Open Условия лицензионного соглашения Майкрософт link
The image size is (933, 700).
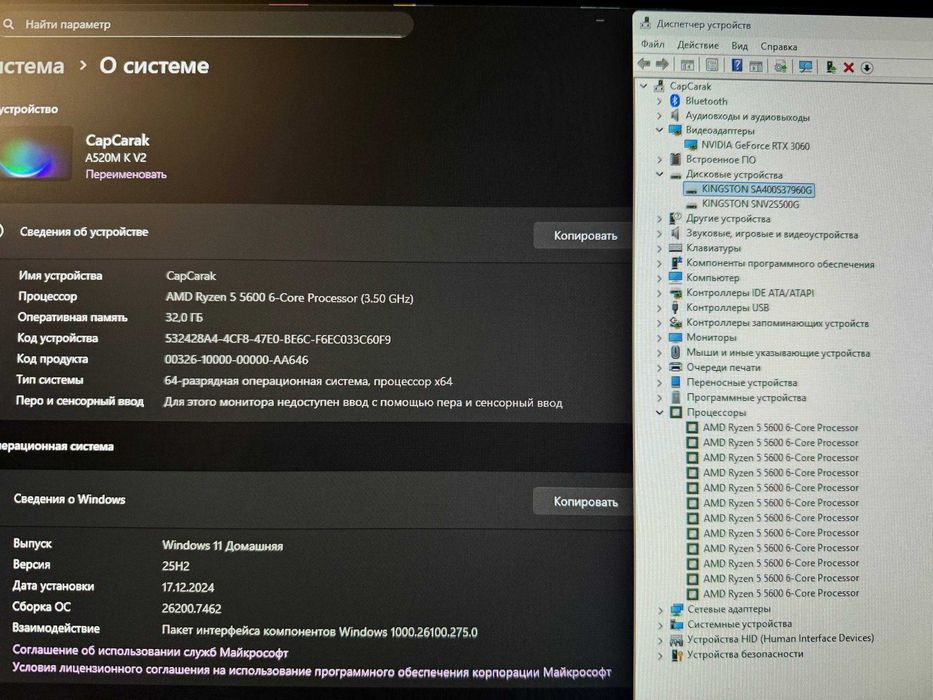311,670
